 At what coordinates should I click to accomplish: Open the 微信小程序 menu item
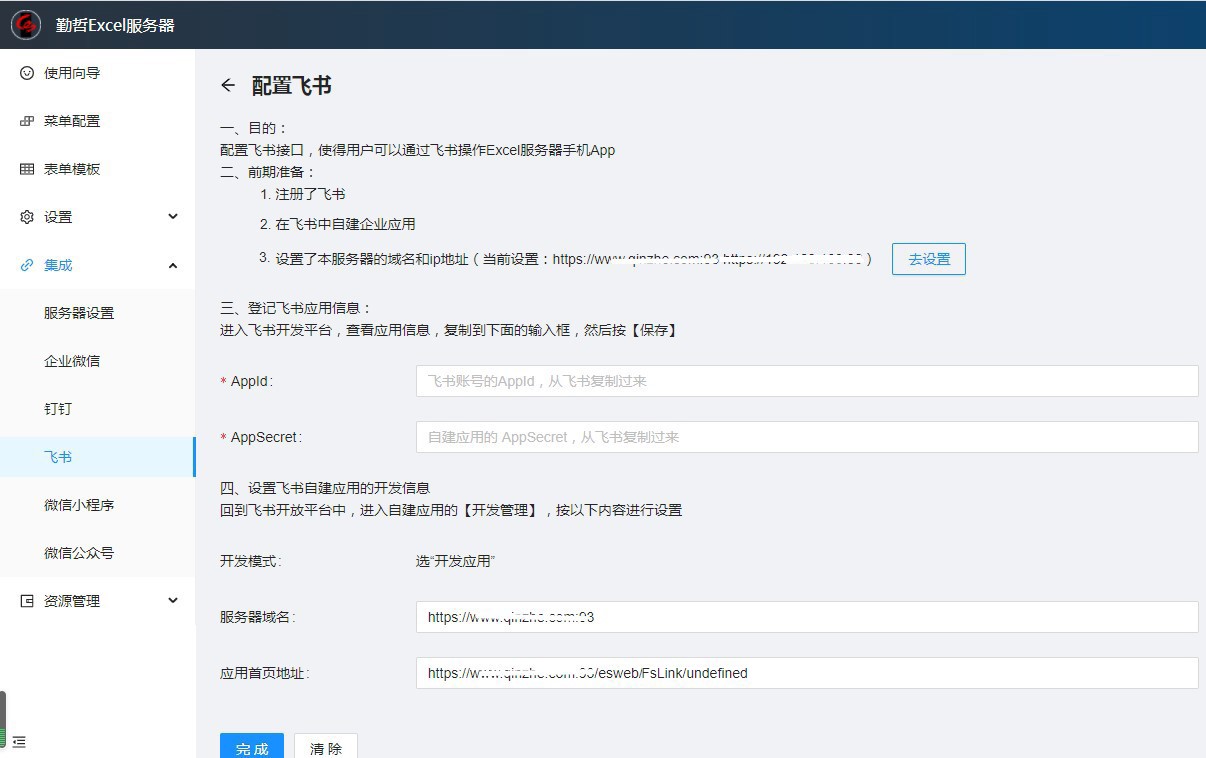tap(79, 505)
